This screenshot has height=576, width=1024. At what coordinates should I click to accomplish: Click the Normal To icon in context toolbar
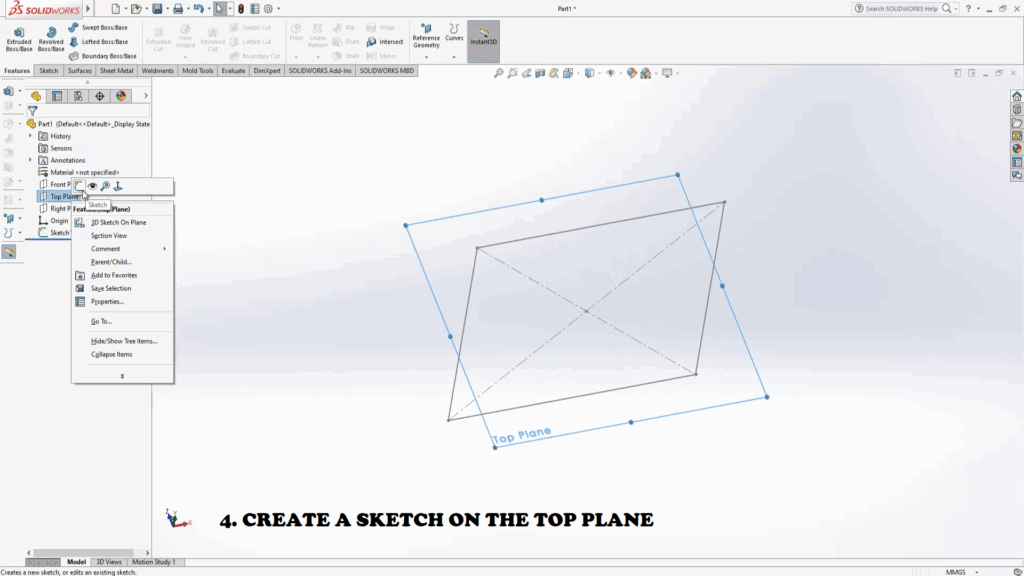(119, 186)
